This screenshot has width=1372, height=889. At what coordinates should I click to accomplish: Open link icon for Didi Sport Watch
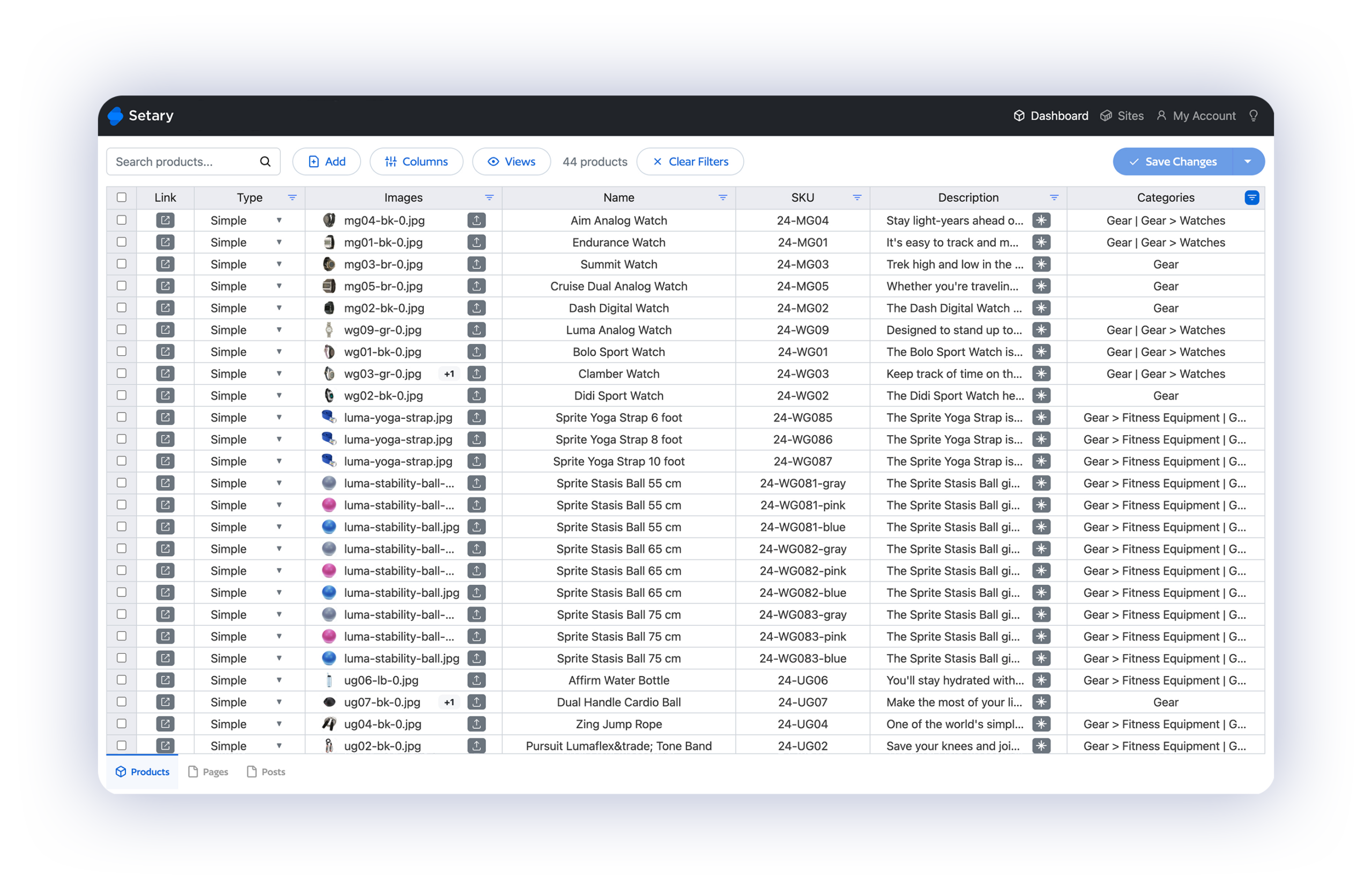pyautogui.click(x=166, y=395)
